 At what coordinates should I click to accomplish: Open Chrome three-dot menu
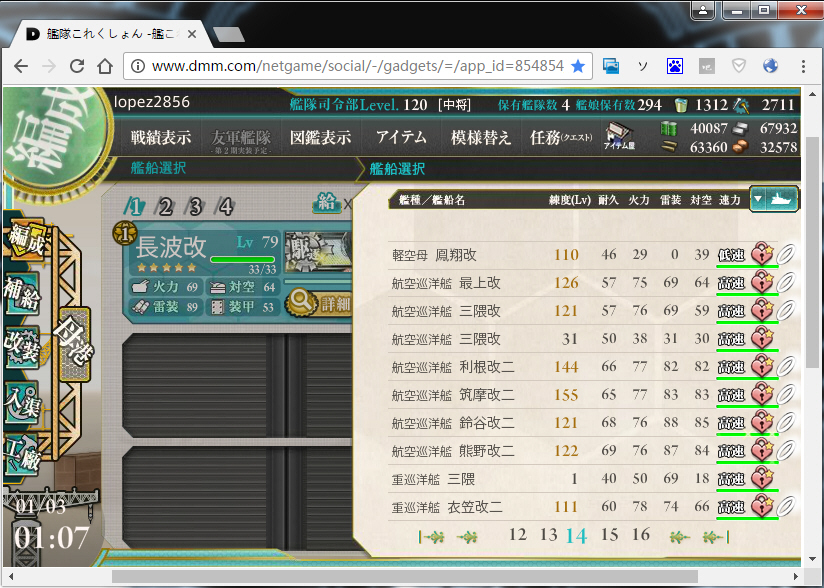(x=803, y=66)
